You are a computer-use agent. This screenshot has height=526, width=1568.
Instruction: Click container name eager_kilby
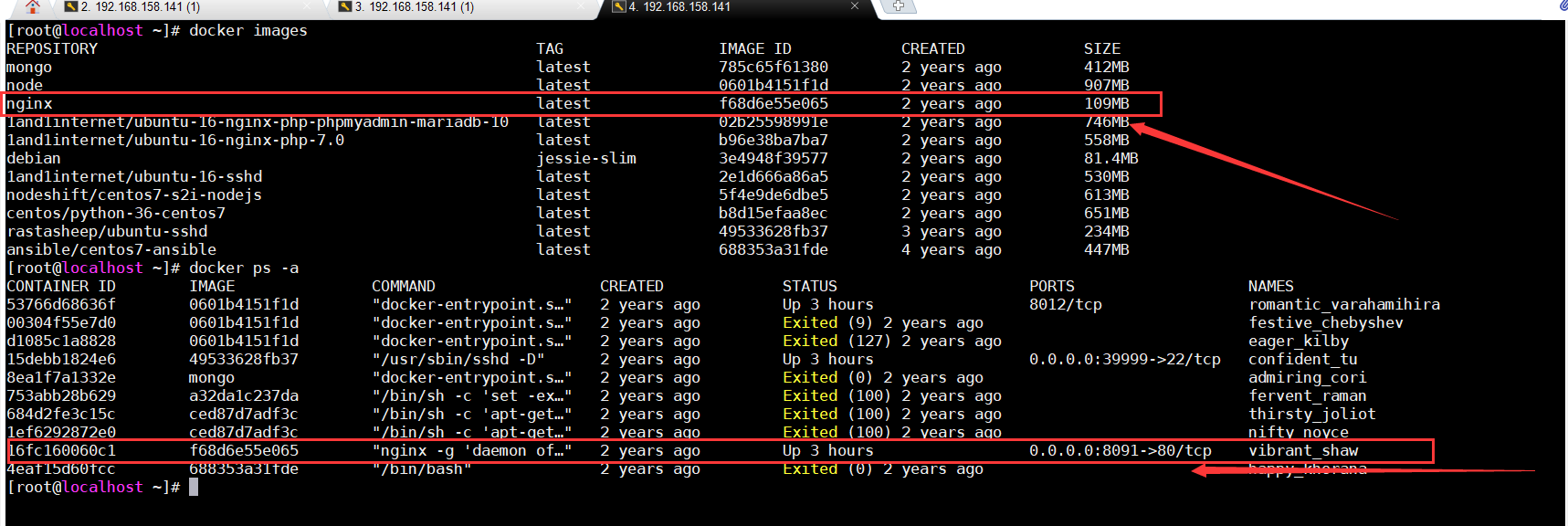(1299, 342)
